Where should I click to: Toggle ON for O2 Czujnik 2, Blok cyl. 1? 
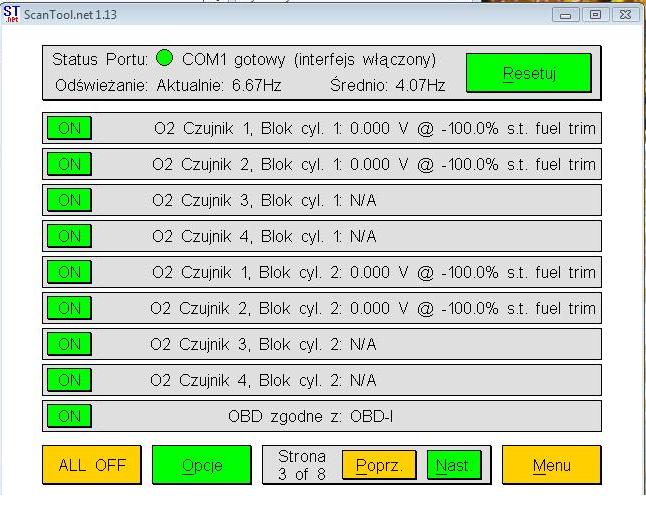tap(69, 164)
